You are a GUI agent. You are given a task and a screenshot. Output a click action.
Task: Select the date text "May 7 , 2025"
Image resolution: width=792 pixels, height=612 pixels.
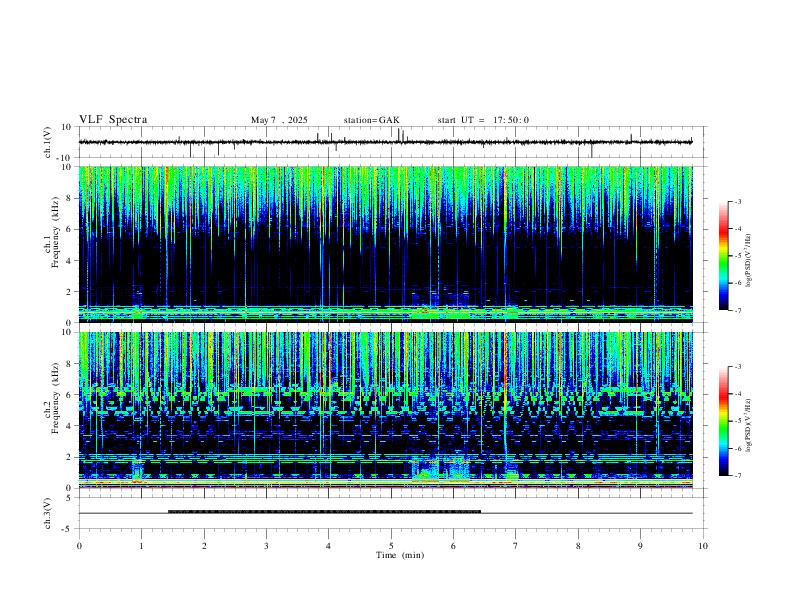click(279, 120)
